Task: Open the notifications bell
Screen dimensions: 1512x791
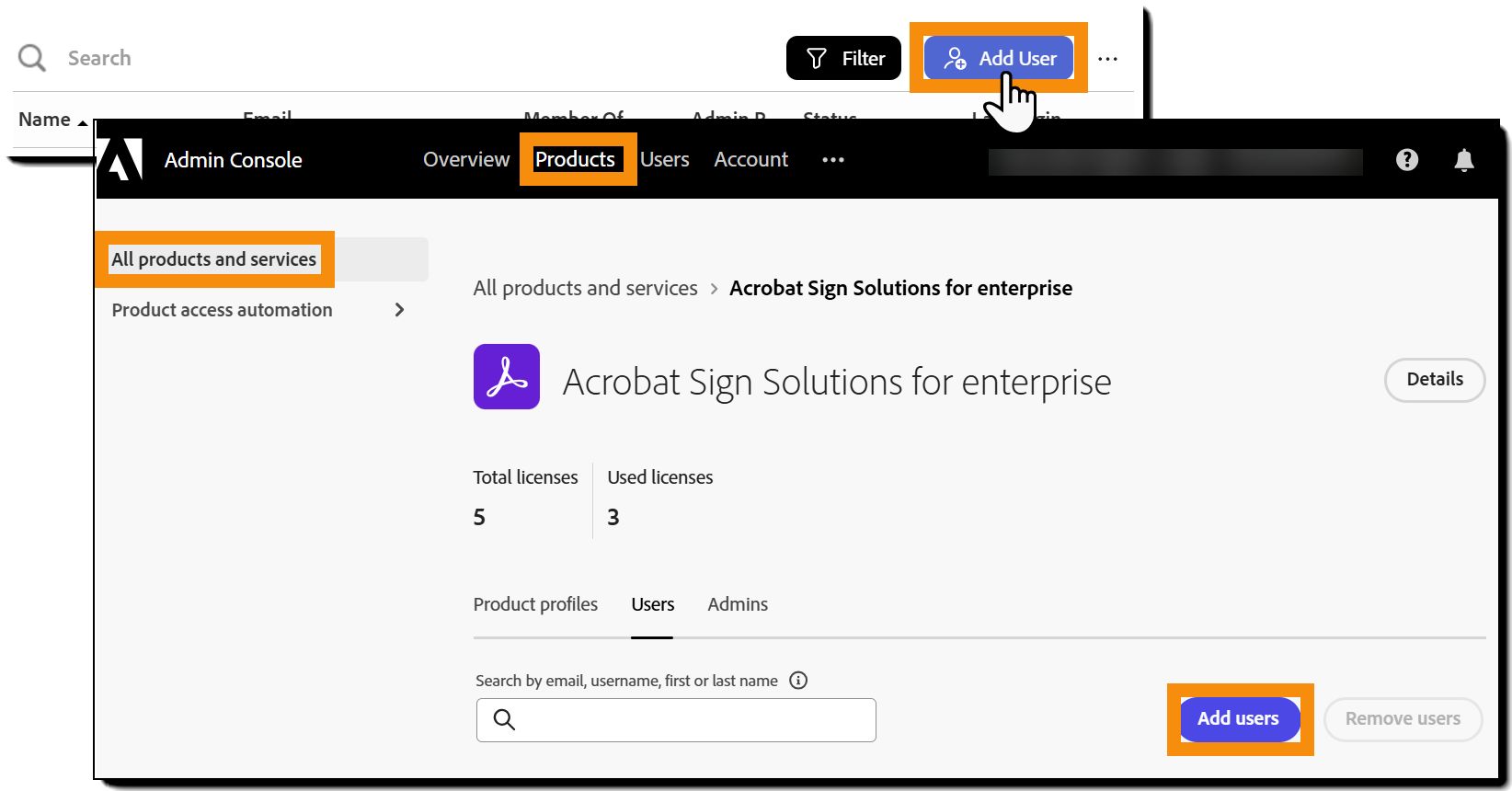Action: tap(1463, 160)
